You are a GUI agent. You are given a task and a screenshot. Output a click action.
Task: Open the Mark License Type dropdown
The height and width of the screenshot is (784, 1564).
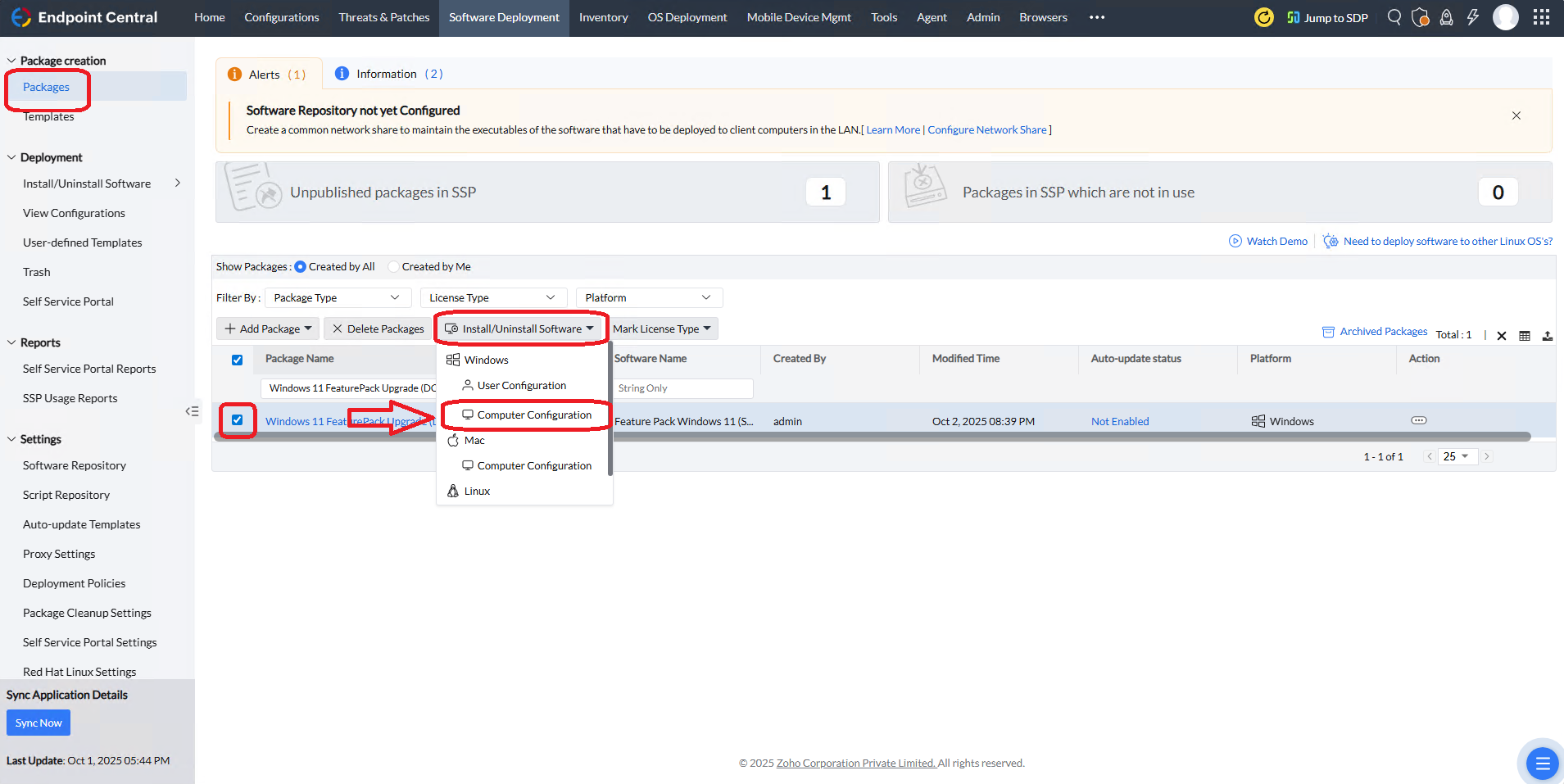click(x=662, y=329)
